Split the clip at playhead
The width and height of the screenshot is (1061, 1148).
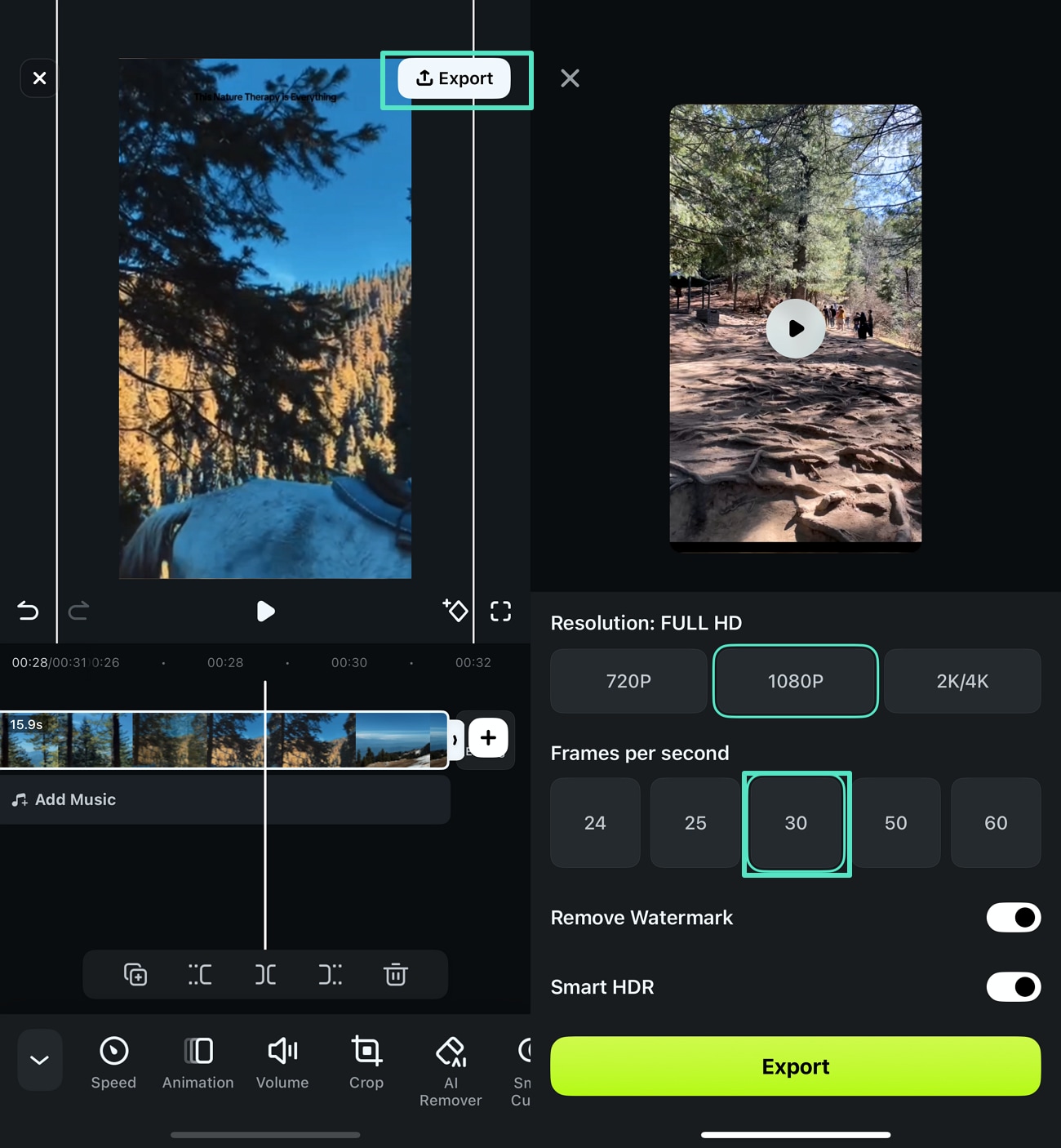click(x=265, y=974)
